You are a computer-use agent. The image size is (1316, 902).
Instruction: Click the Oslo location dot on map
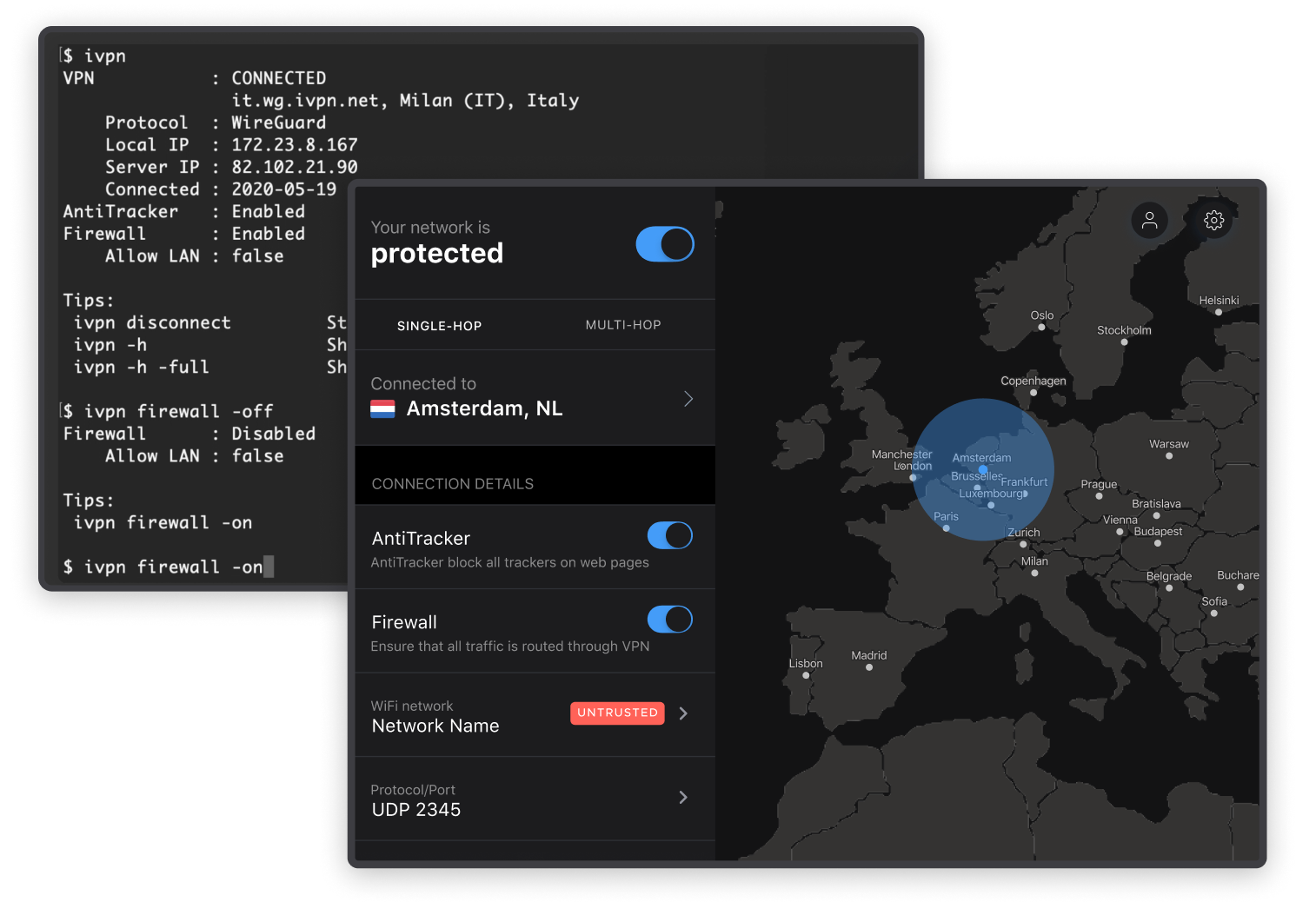point(1040,326)
